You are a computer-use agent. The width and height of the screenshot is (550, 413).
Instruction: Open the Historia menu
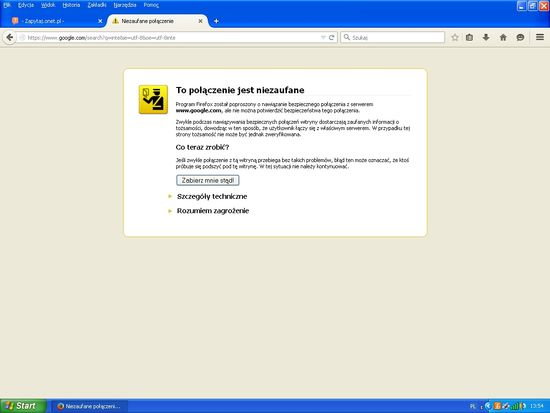(71, 5)
